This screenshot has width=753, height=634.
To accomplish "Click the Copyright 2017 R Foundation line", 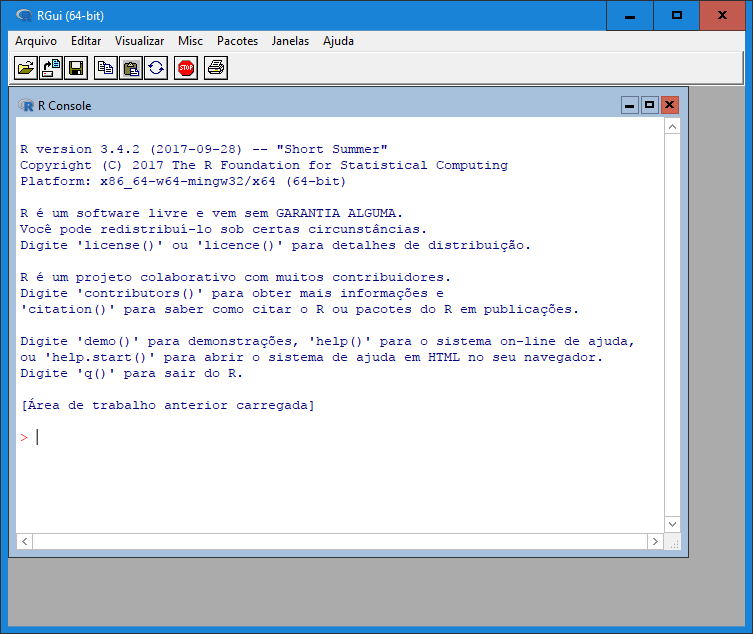I will point(264,165).
